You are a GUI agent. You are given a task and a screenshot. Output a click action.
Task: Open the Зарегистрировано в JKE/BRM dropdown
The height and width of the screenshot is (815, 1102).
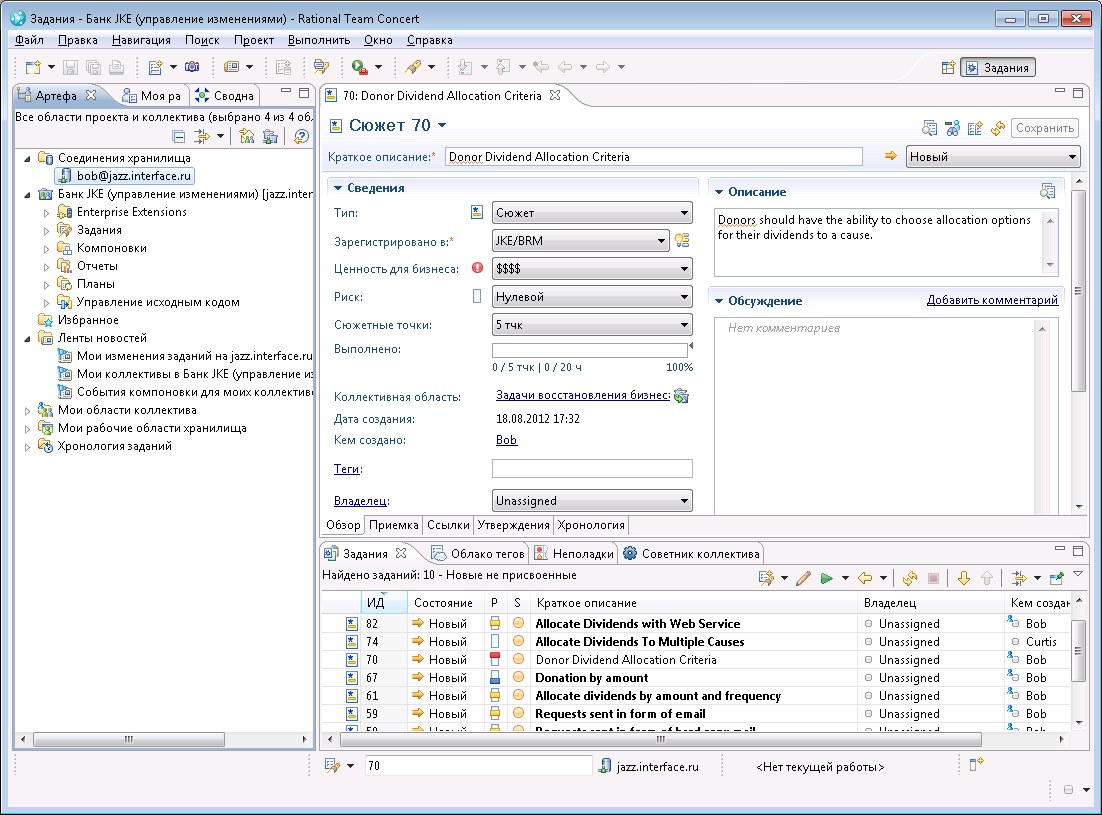point(581,241)
